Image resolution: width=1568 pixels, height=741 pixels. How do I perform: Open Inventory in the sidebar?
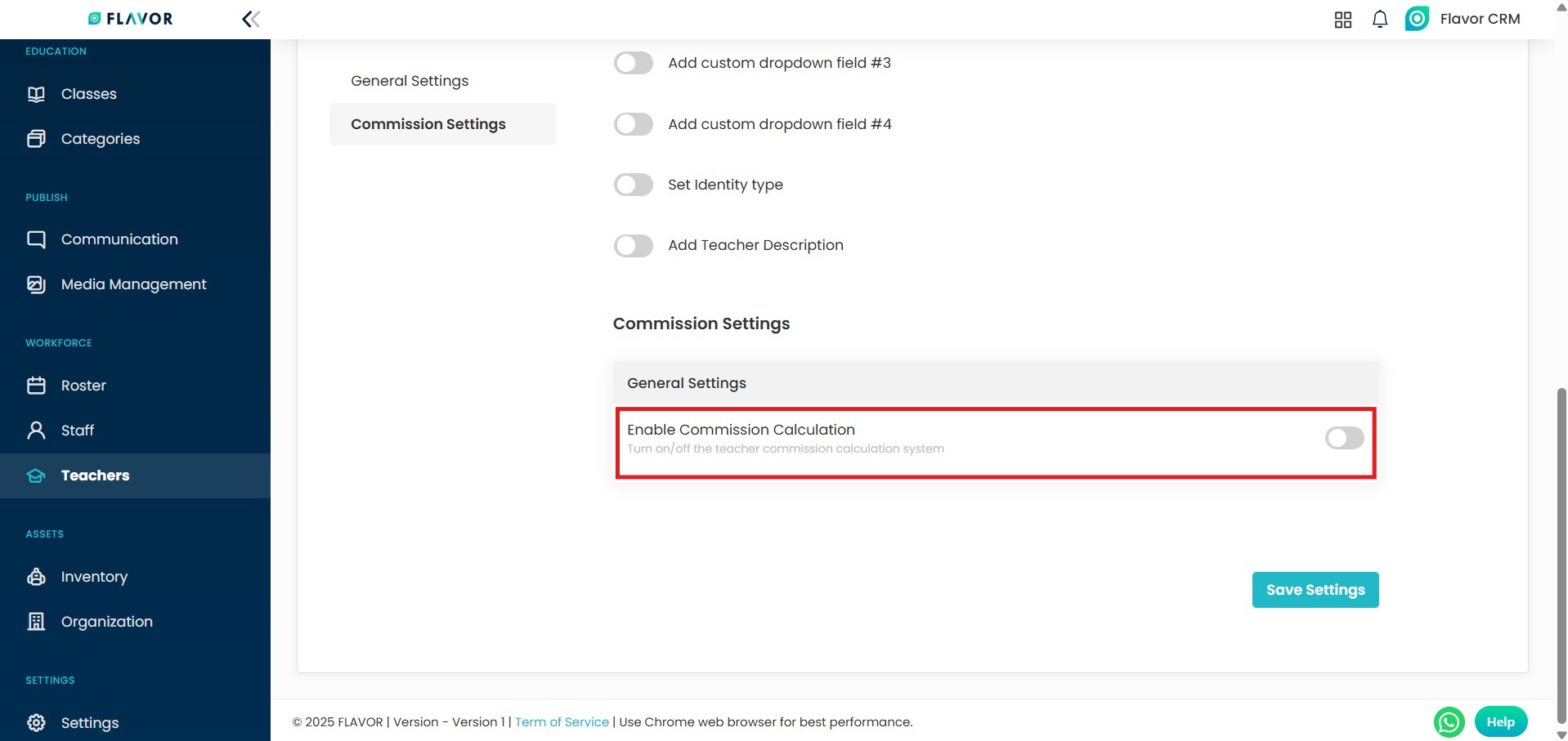tap(94, 577)
